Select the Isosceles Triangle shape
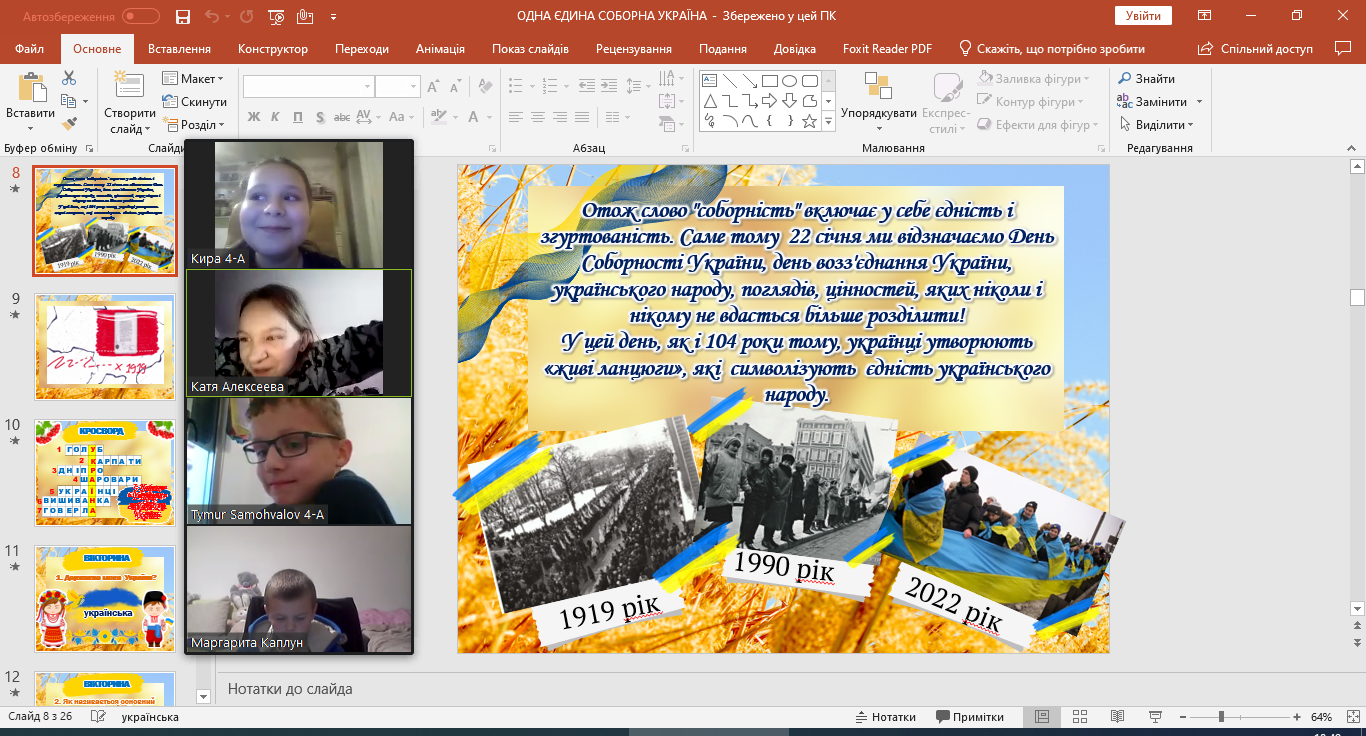Screen dimensions: 1366x736 [711, 101]
